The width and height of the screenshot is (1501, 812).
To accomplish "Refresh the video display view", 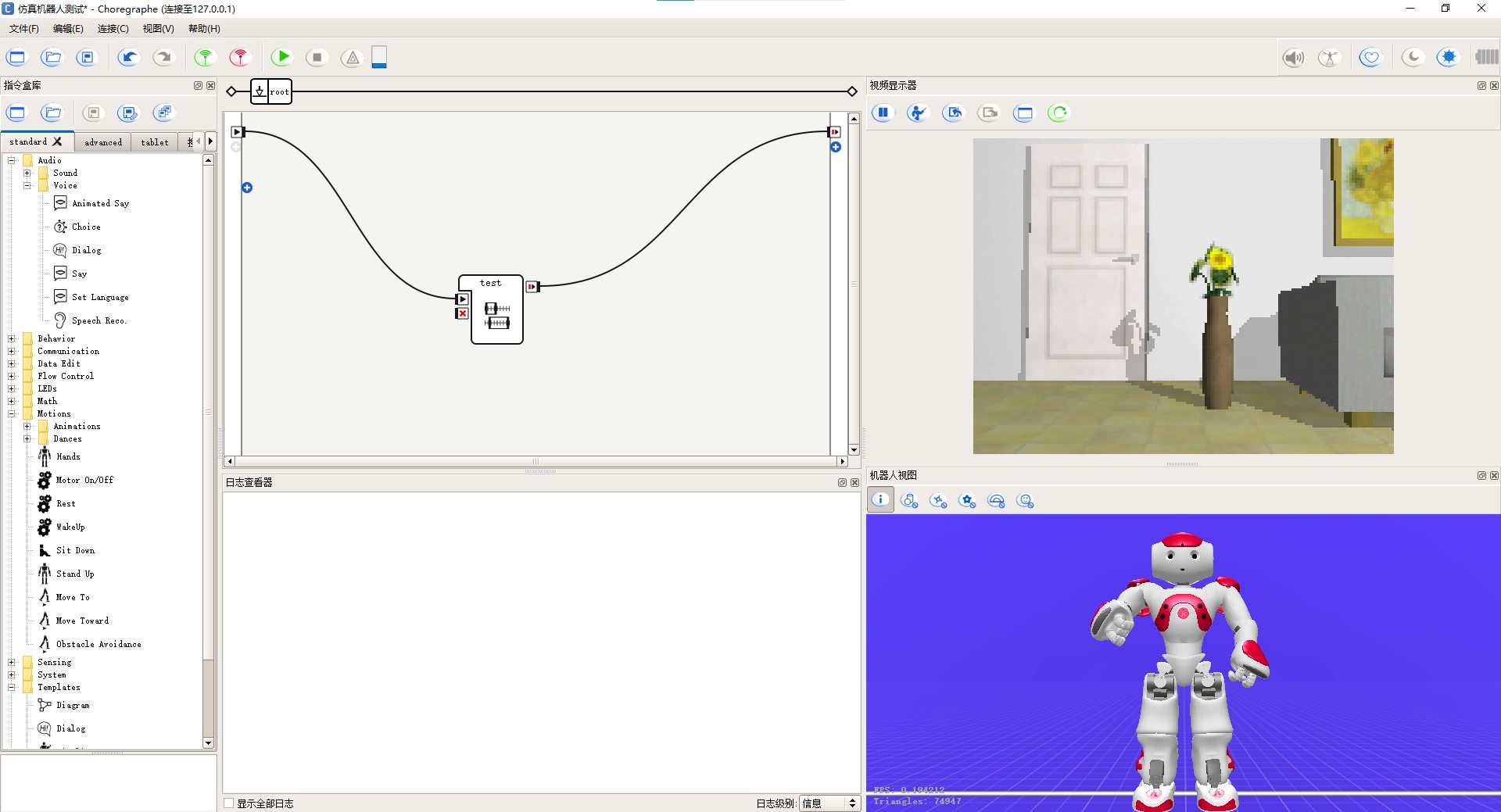I will pyautogui.click(x=1058, y=113).
